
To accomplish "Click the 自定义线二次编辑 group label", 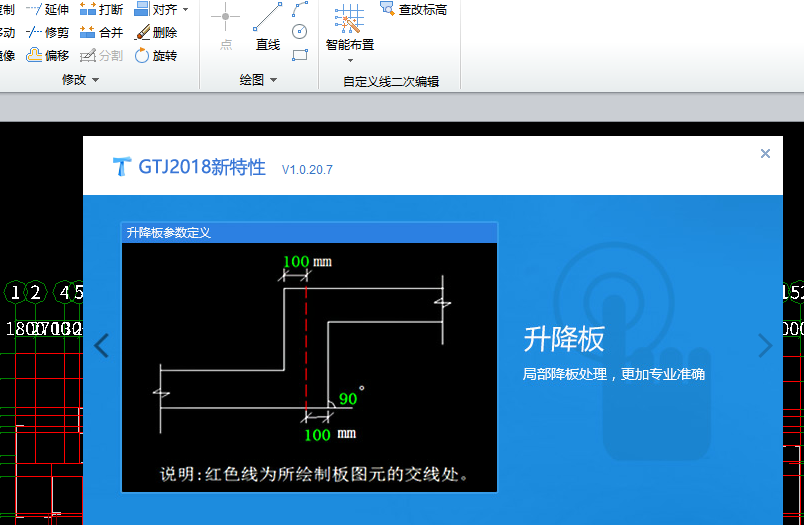I will point(391,82).
